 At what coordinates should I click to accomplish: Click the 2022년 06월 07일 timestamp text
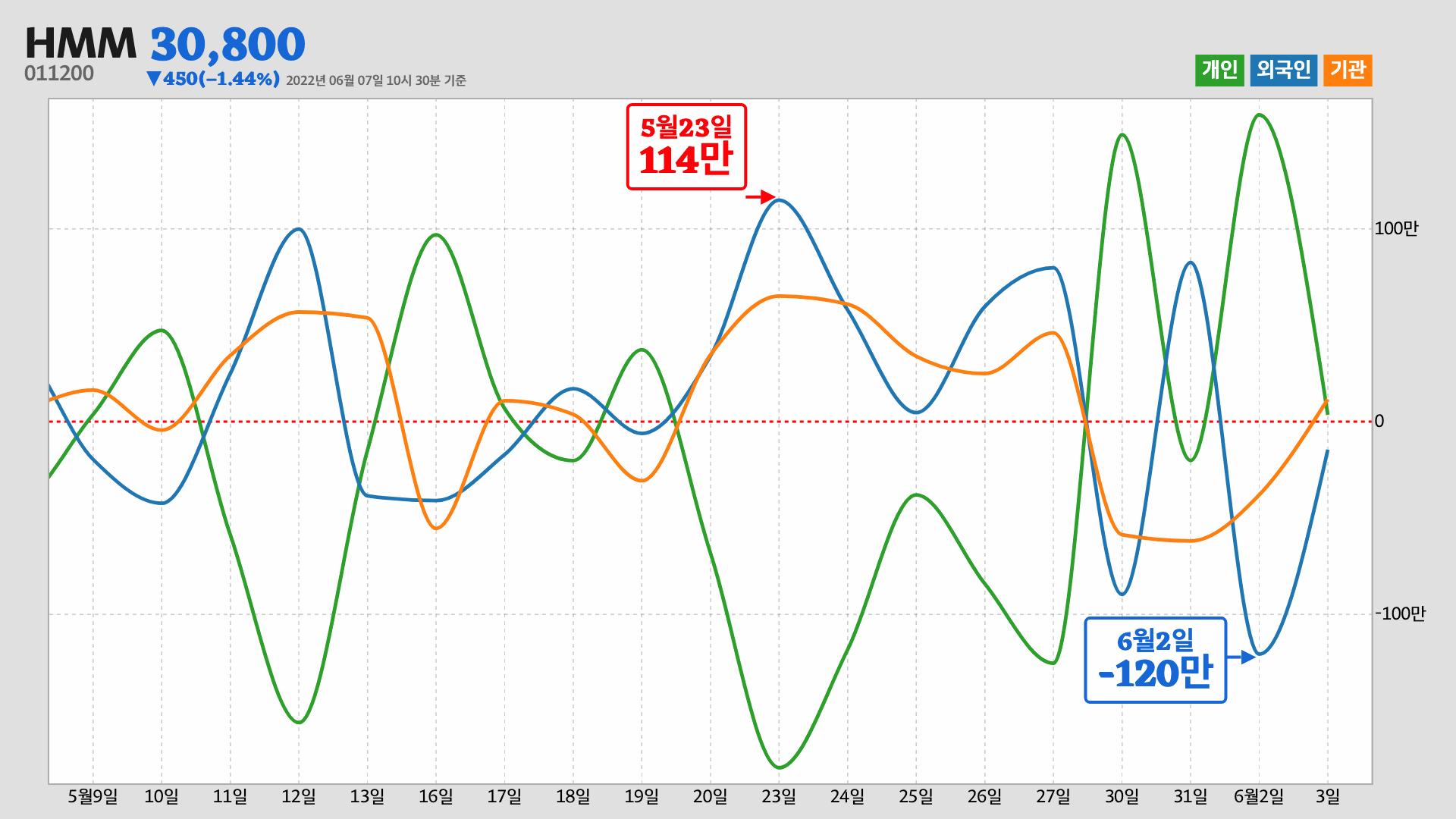(376, 80)
